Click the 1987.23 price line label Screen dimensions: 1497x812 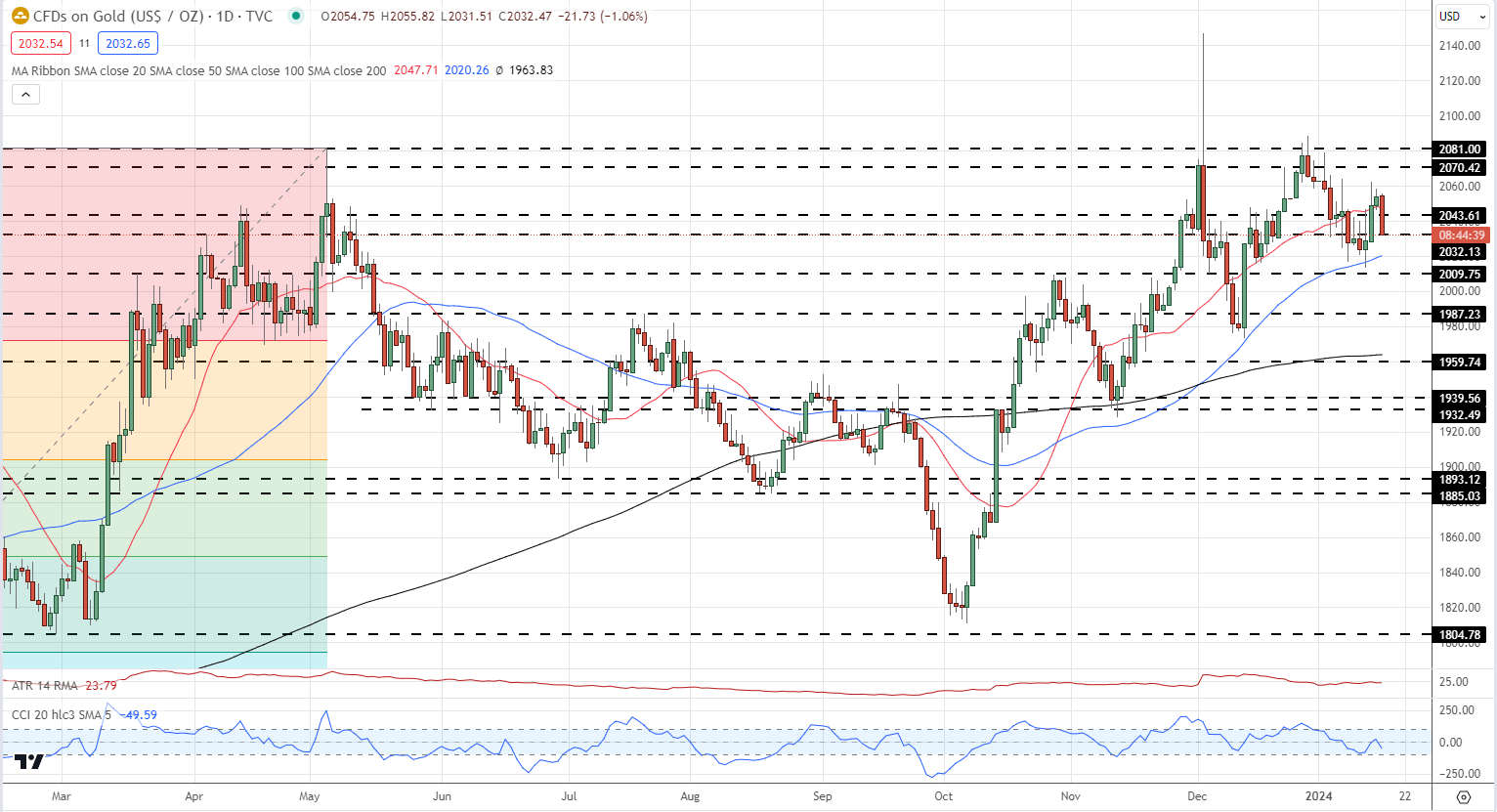1460,315
